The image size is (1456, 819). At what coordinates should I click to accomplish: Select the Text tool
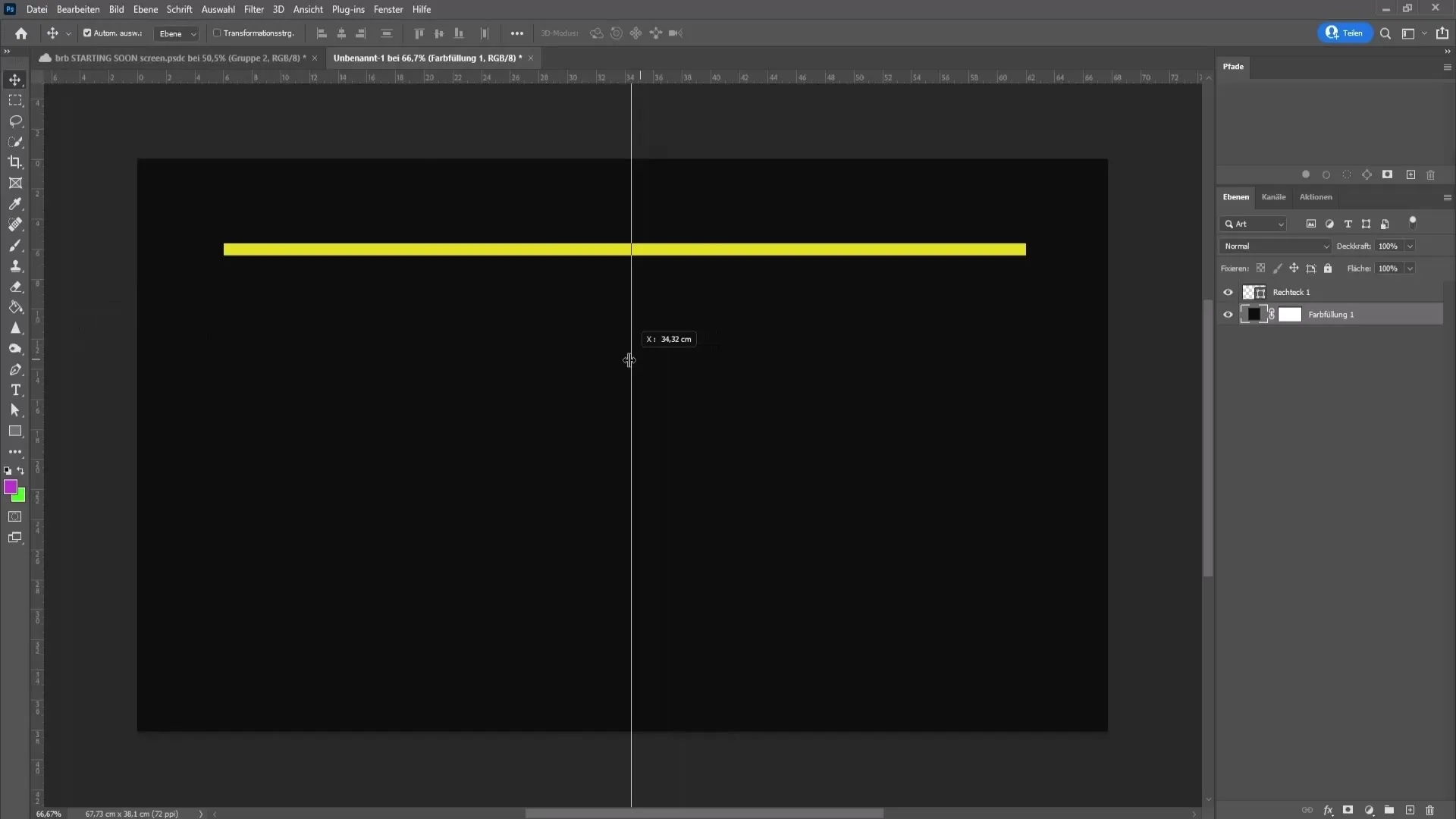(15, 390)
